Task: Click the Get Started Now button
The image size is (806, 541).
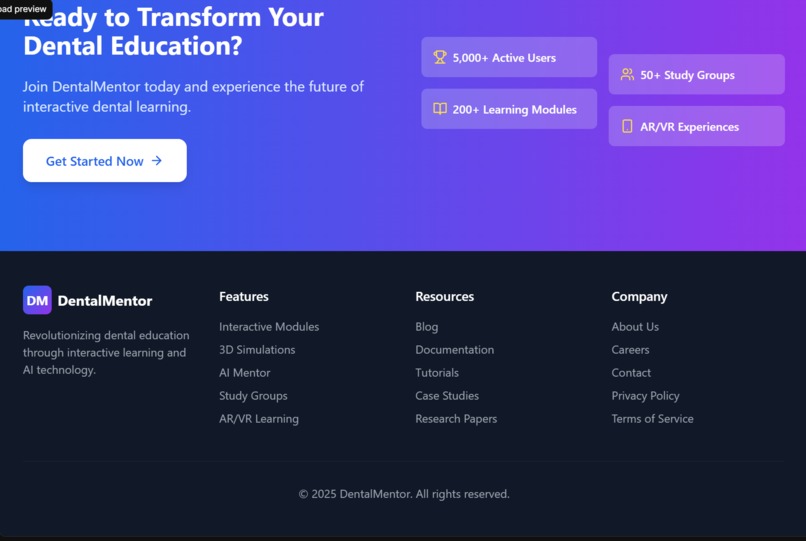Action: coord(105,160)
